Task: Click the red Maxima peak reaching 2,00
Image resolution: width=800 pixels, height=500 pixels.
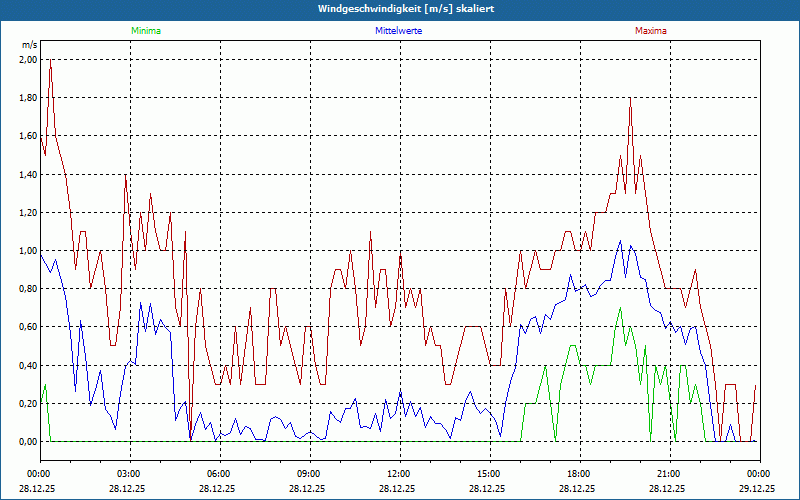Action: [x=50, y=60]
